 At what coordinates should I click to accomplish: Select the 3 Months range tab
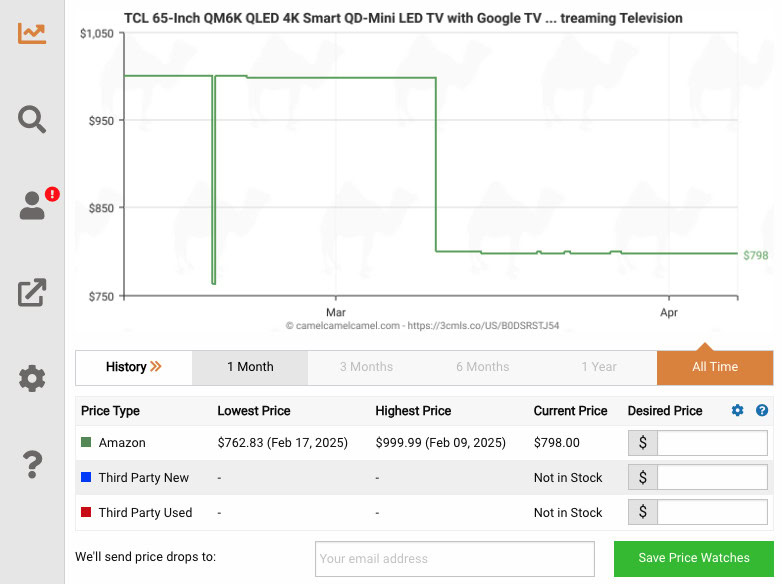click(x=366, y=367)
